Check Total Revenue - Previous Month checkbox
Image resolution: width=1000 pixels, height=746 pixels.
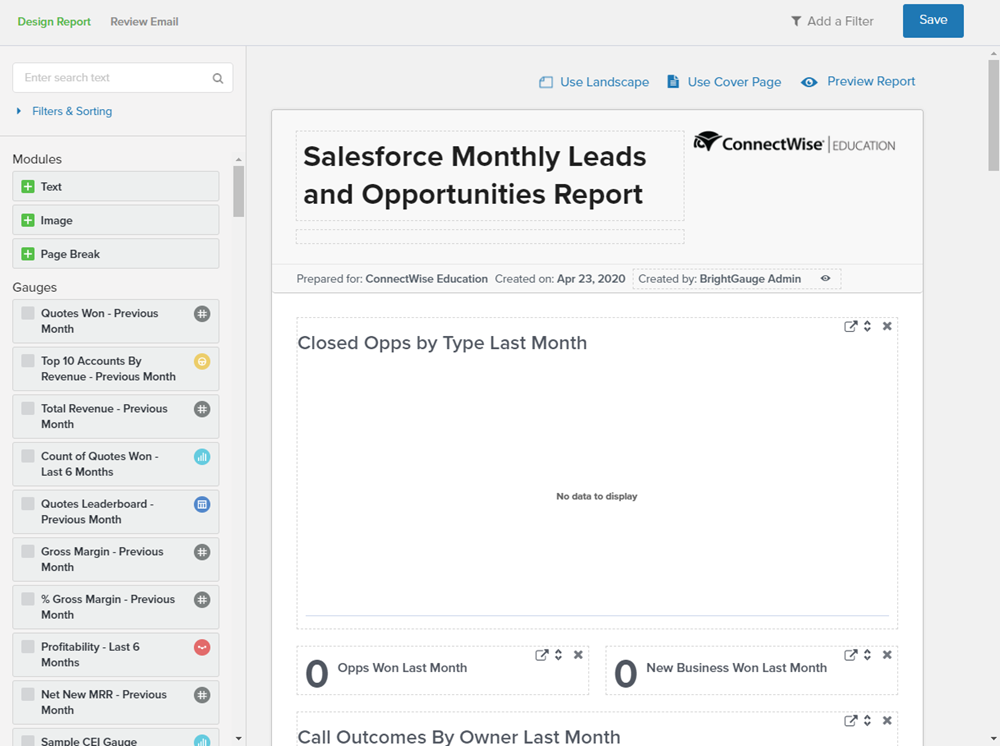[x=28, y=409]
